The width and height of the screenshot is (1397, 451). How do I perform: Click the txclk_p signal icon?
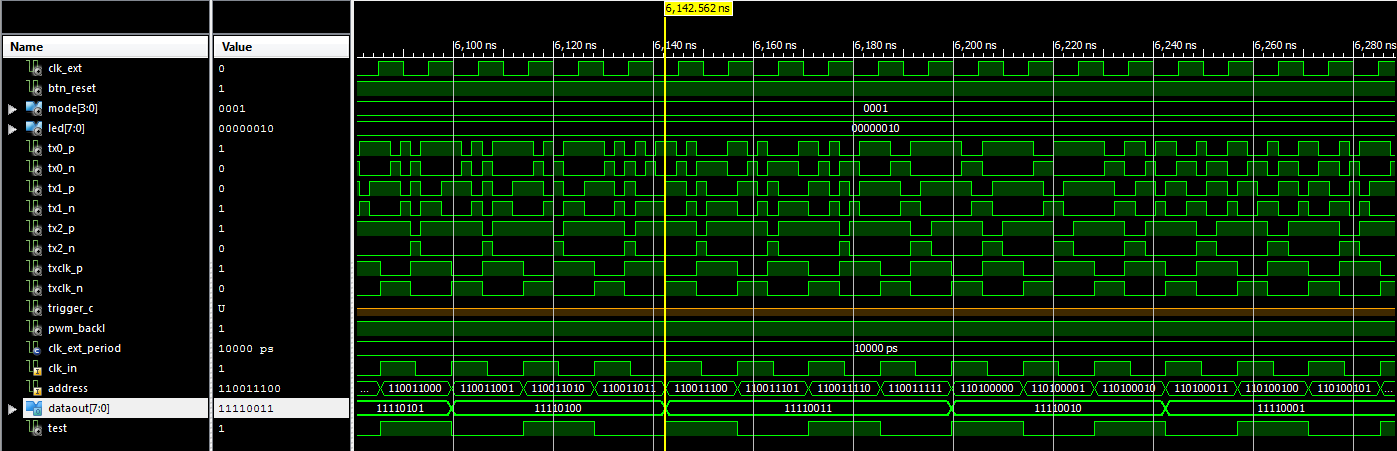pos(34,268)
